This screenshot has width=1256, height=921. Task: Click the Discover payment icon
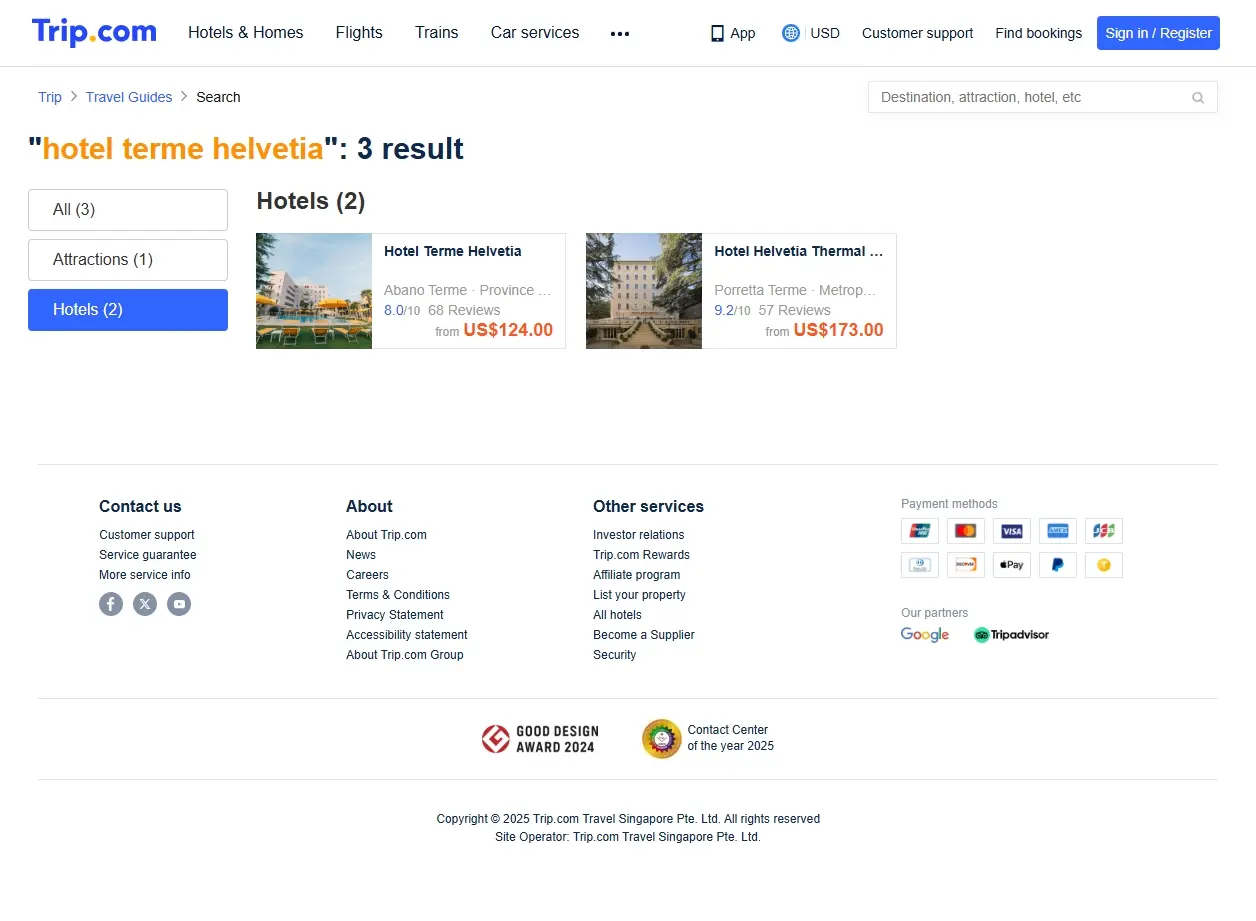click(x=966, y=565)
